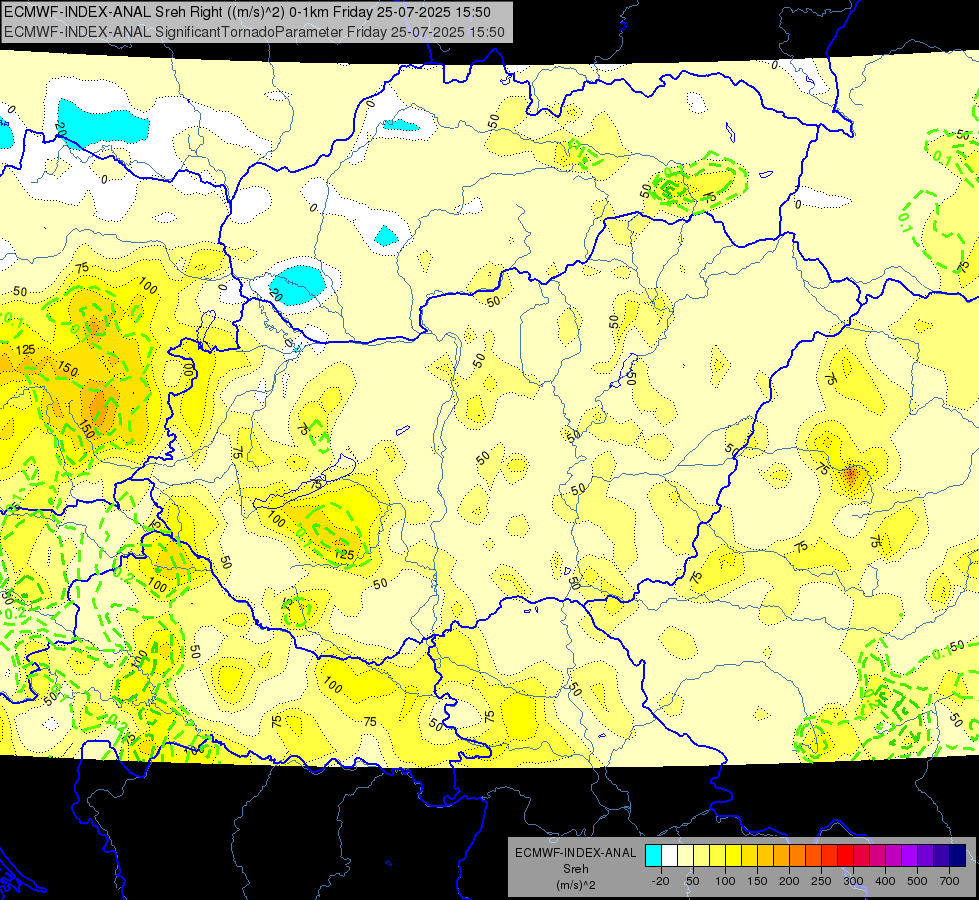Click the ECMWF-INDEX-ANAL legend caption
Image resolution: width=979 pixels, height=900 pixels.
576,853
